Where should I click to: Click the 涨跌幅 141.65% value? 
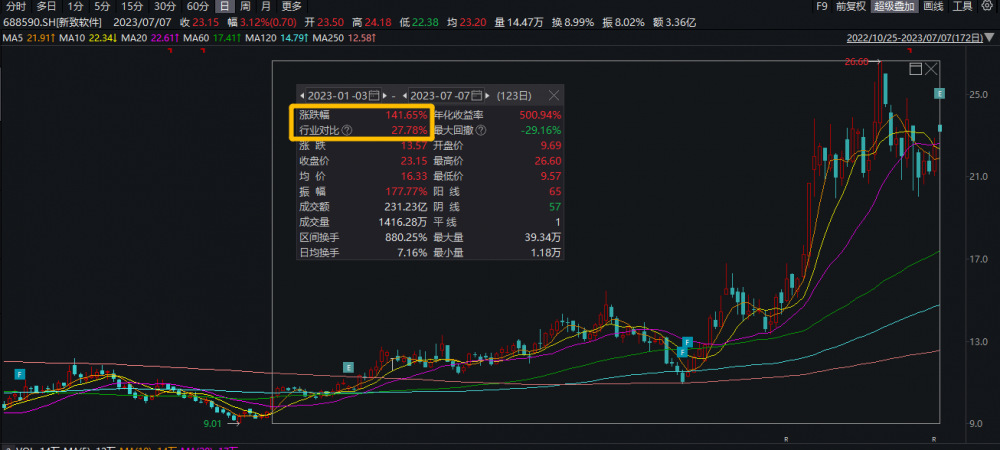coord(406,115)
